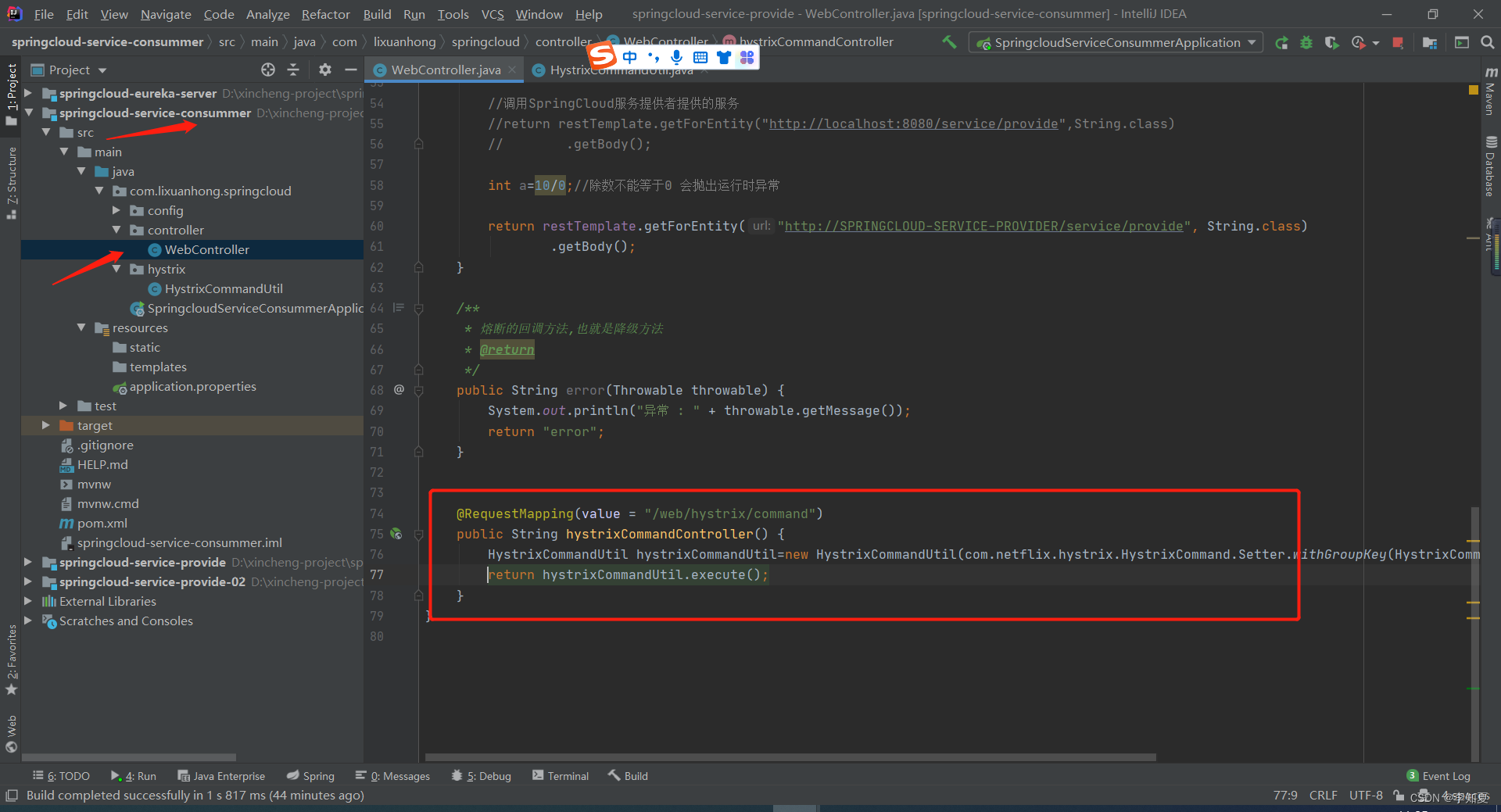Open the SPRINGCLOUD-SERVICE-PROVIDER URL link on line 60
This screenshot has height=812, width=1501.
click(x=984, y=226)
